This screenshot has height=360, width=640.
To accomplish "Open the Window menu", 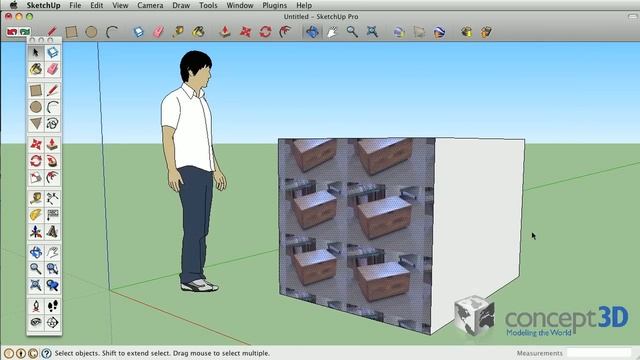I will (240, 5).
